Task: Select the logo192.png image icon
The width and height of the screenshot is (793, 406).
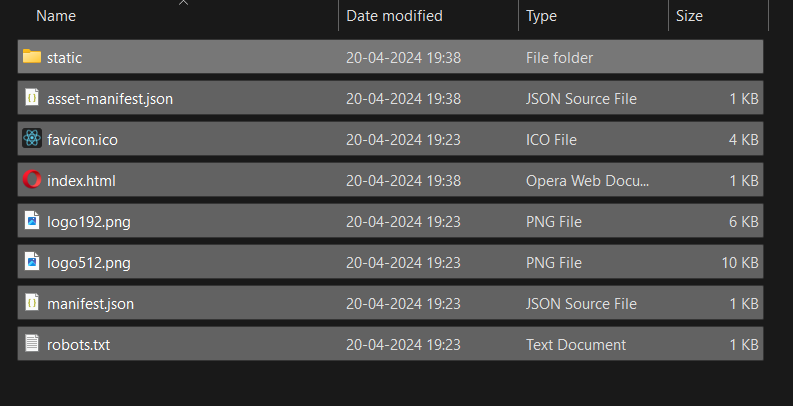Action: (32, 220)
